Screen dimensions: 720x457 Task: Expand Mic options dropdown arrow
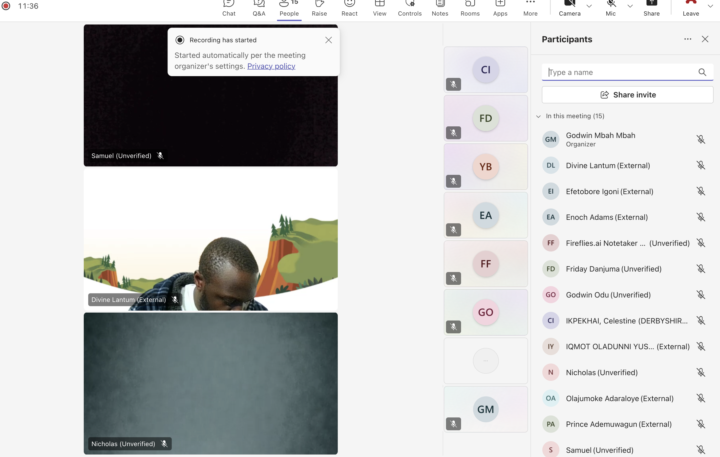630,6
